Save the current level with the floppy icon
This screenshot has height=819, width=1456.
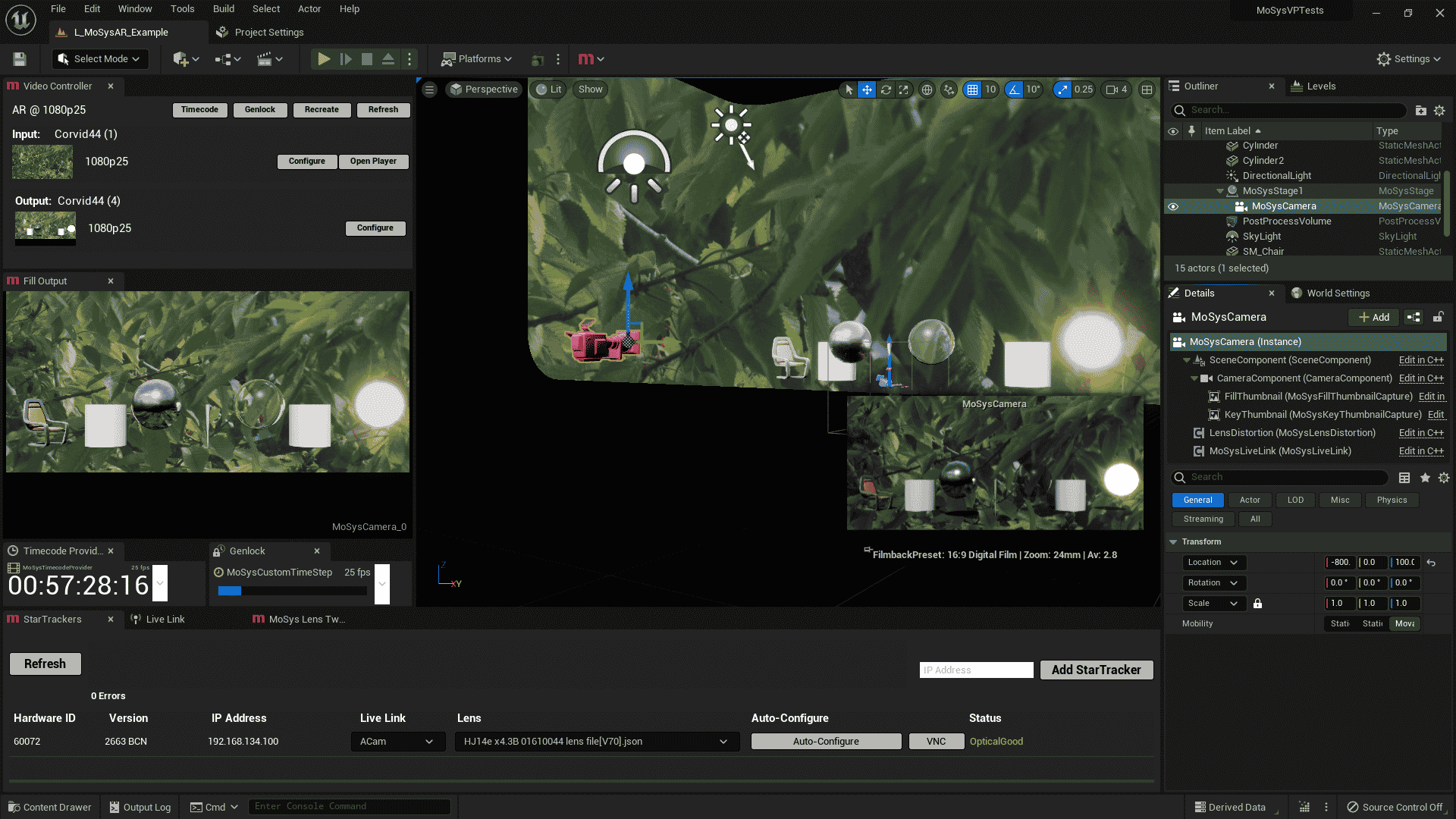[20, 59]
